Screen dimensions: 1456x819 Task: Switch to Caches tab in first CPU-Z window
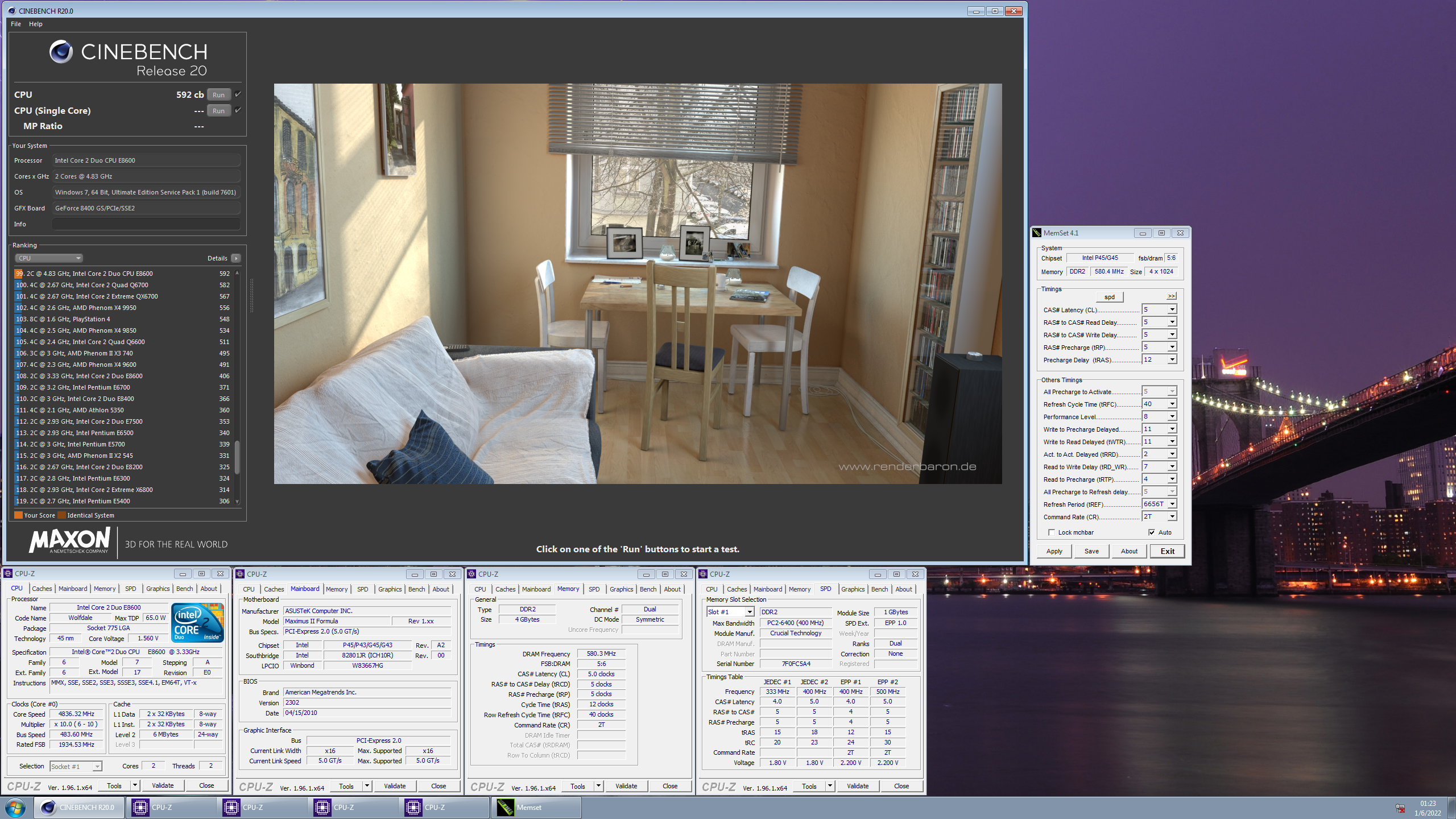point(42,589)
